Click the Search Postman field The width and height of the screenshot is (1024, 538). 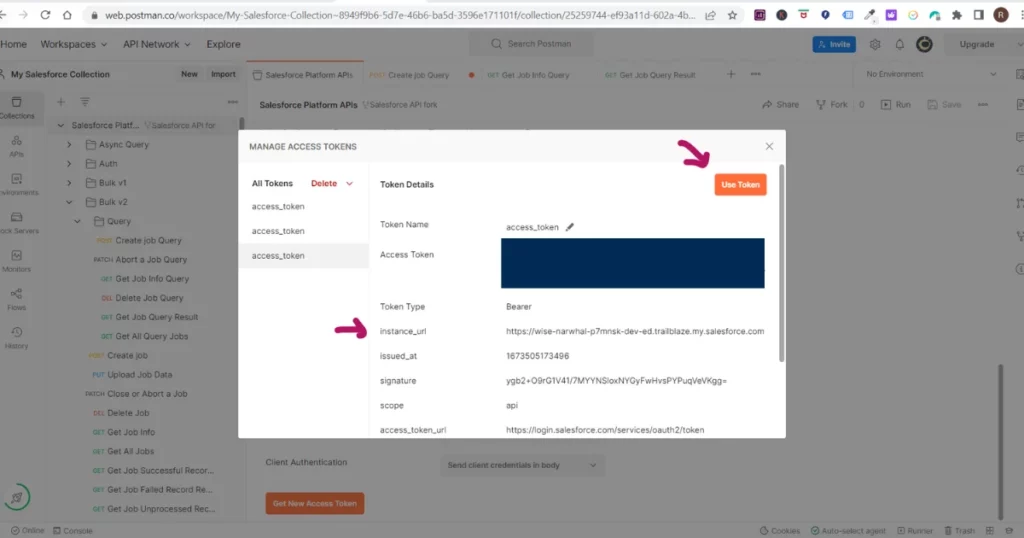click(x=532, y=44)
